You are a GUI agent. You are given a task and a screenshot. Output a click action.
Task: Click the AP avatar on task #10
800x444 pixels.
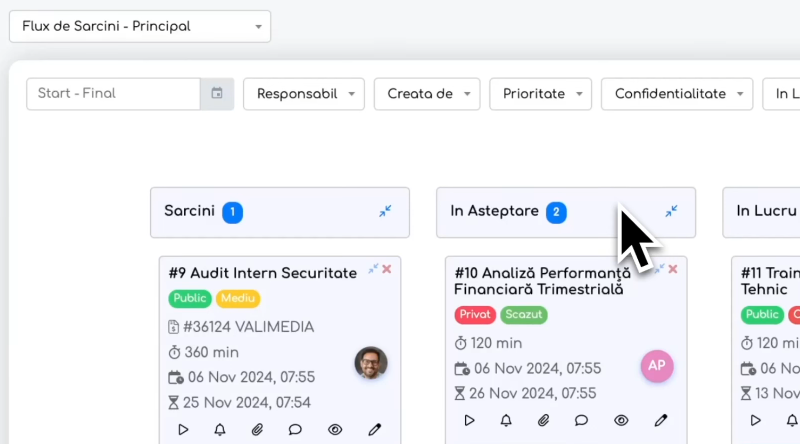[657, 366]
